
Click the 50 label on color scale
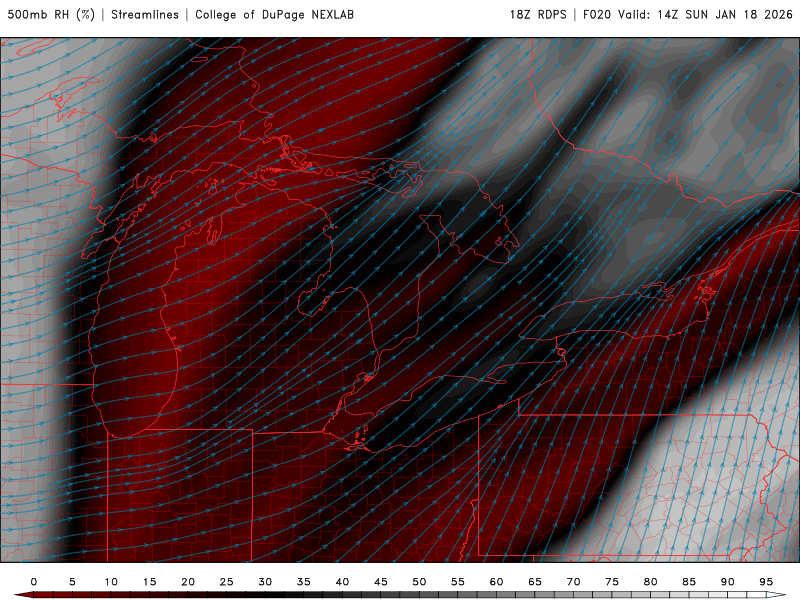point(419,582)
